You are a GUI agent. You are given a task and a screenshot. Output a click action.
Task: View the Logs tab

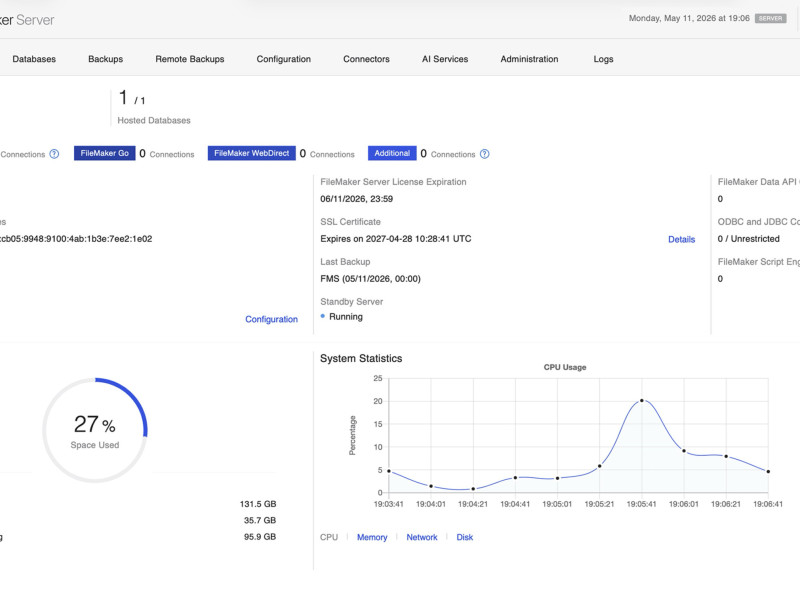[x=603, y=59]
